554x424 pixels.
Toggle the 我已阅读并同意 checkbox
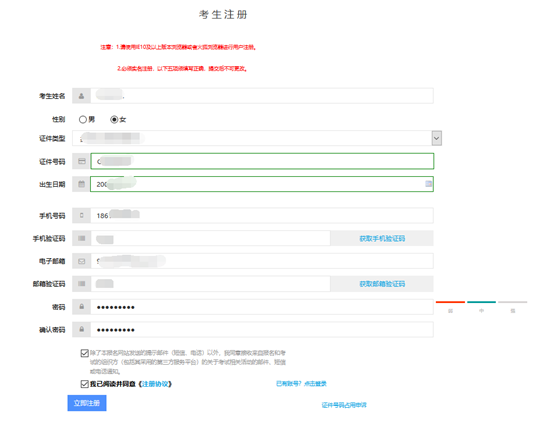84,384
